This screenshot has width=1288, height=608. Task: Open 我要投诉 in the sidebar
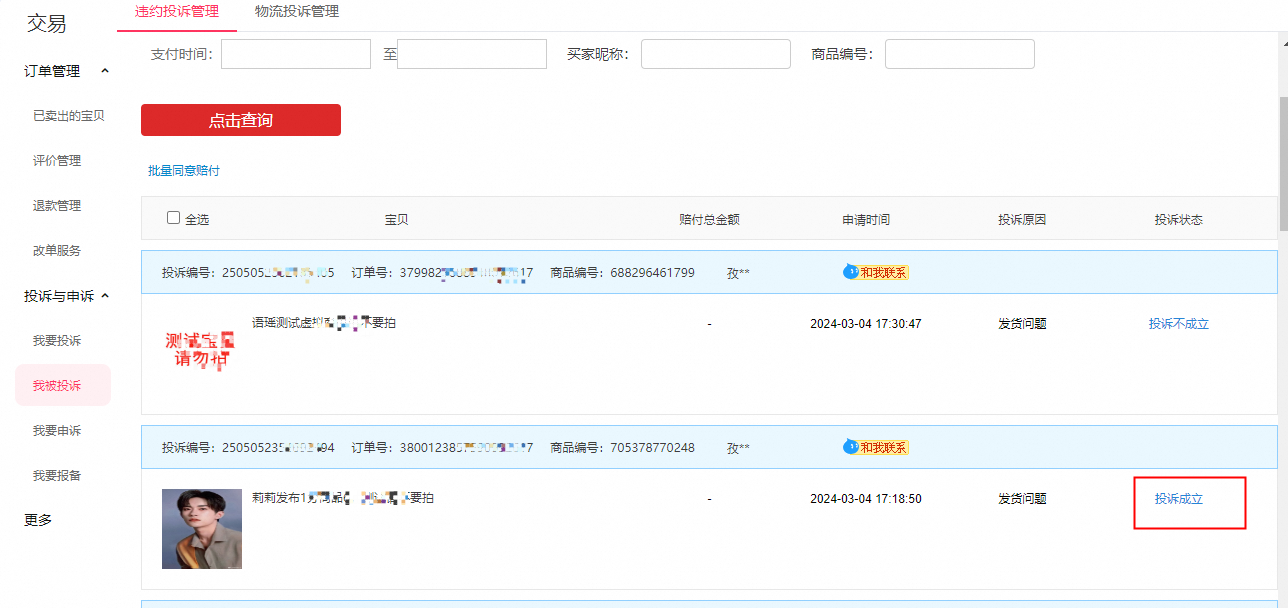[x=57, y=341]
